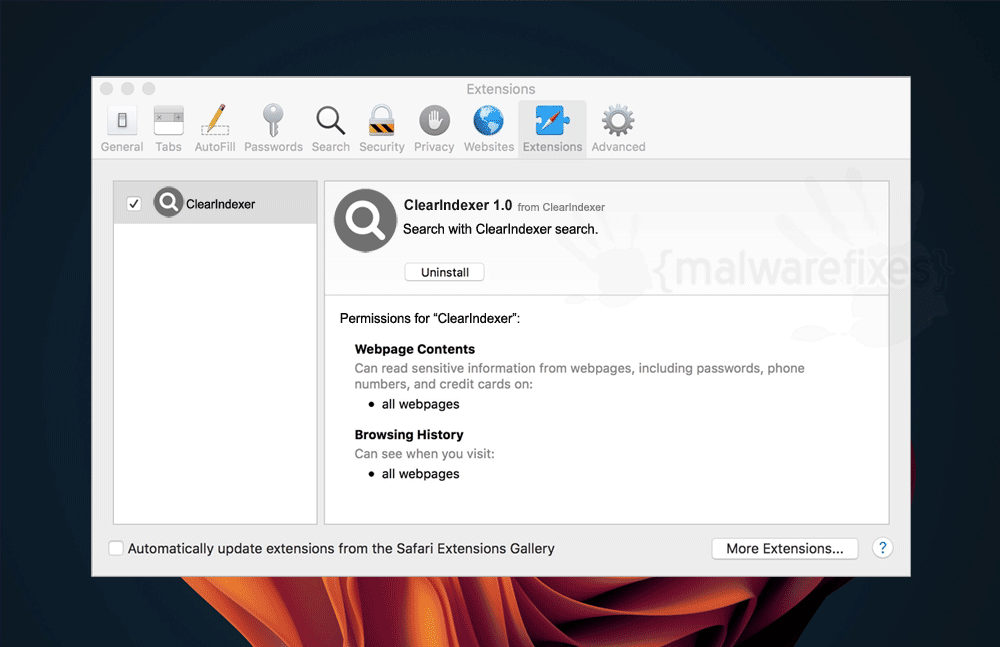Click the 'Browsing History' permission heading
Screen dimensions: 1000x647
[x=409, y=435]
